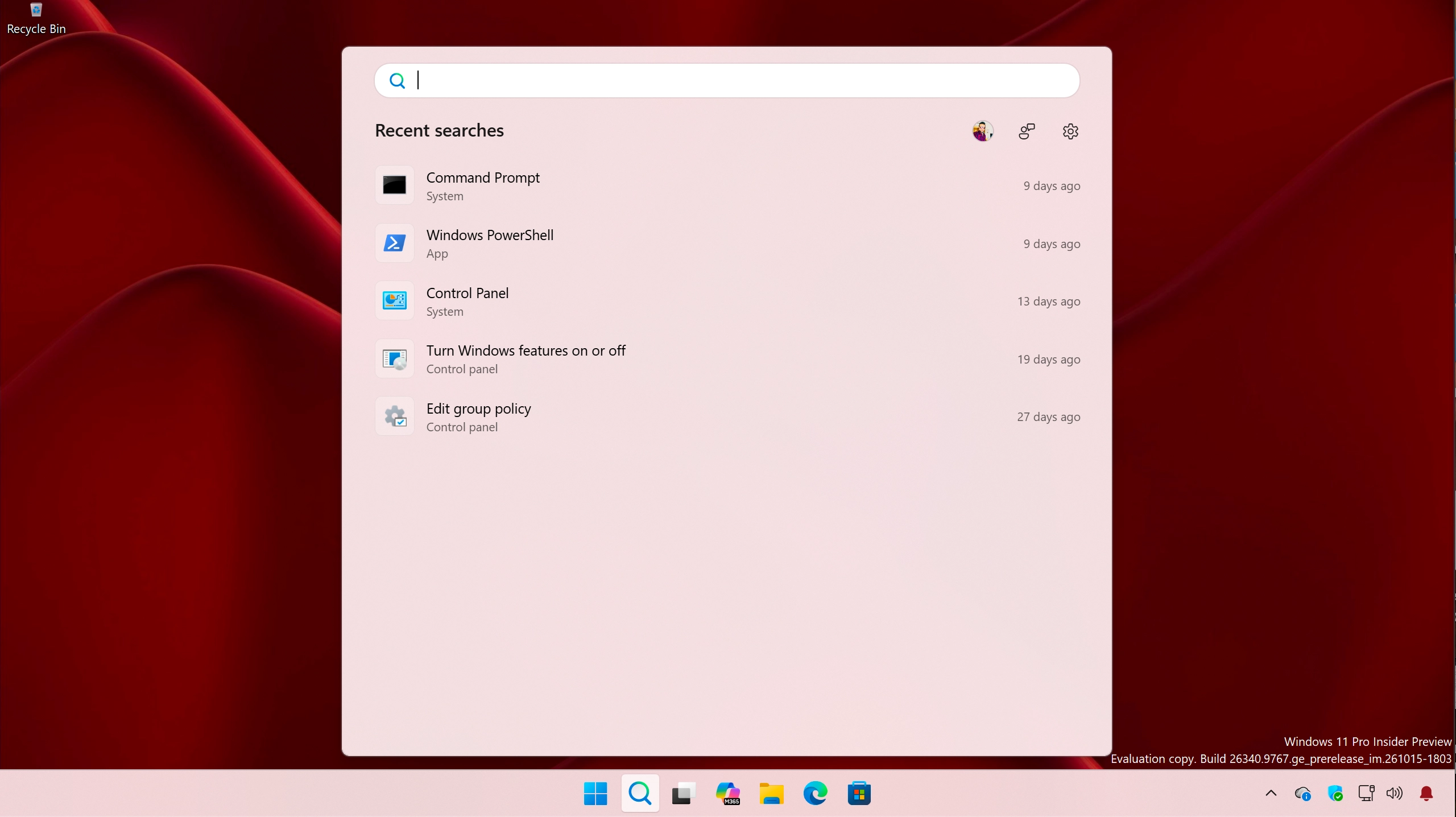Image resolution: width=1456 pixels, height=817 pixels.
Task: Click the Windows features result icon
Action: point(395,359)
